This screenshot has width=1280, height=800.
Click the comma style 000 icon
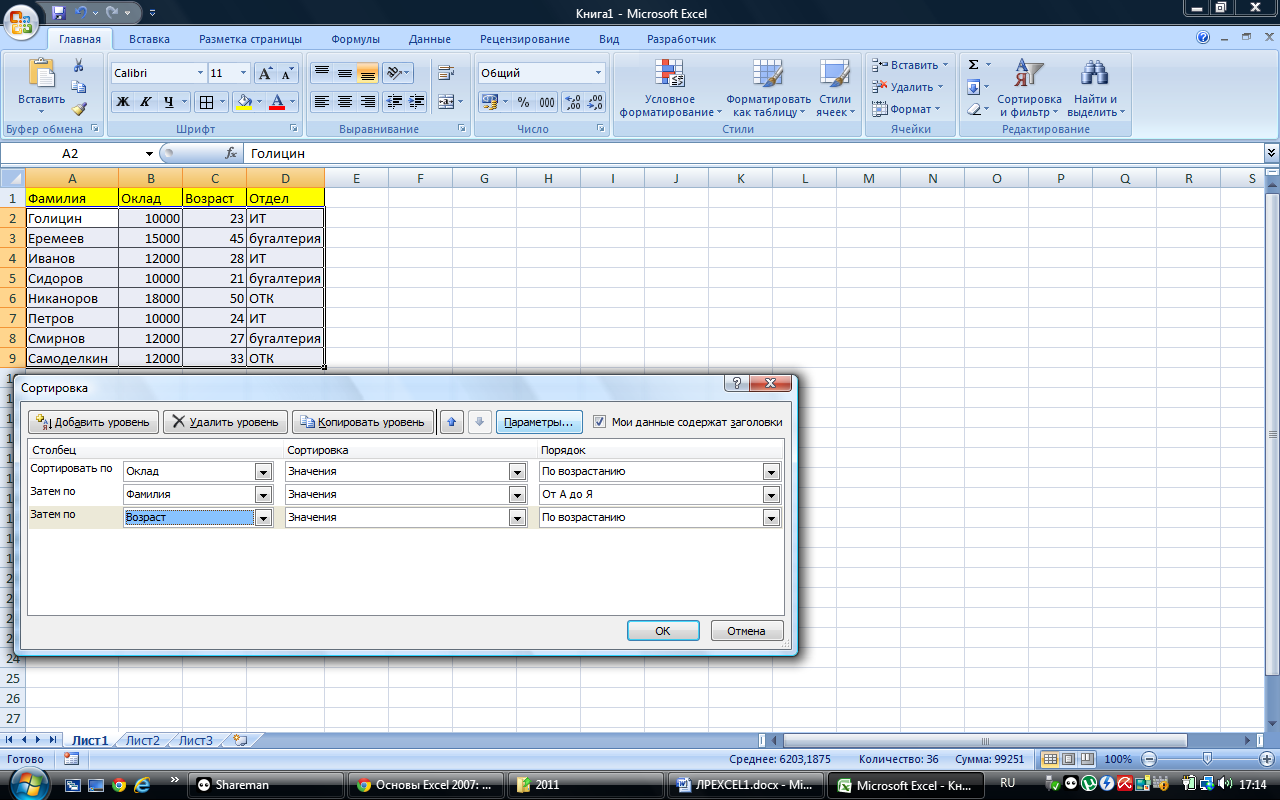(547, 101)
